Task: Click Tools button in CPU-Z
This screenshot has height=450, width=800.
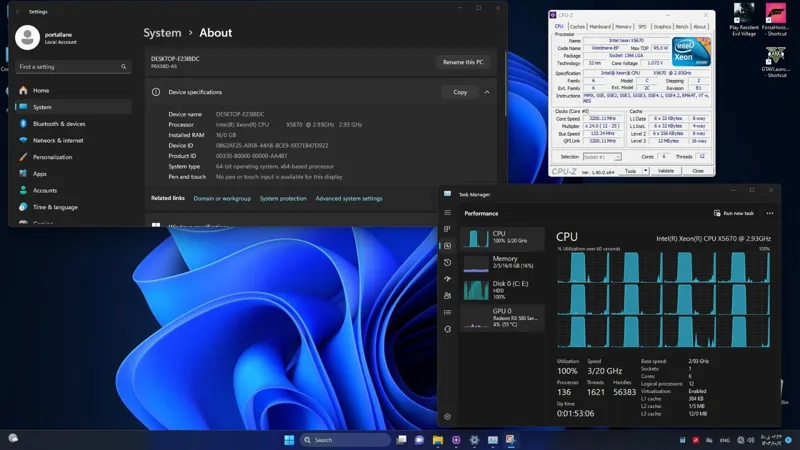Action: 631,171
